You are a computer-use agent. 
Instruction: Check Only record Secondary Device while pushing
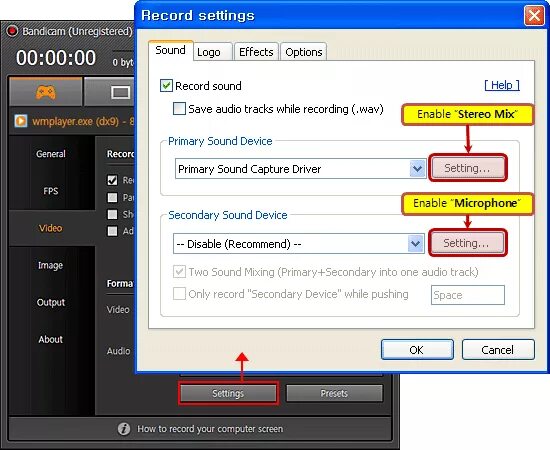coord(179,294)
